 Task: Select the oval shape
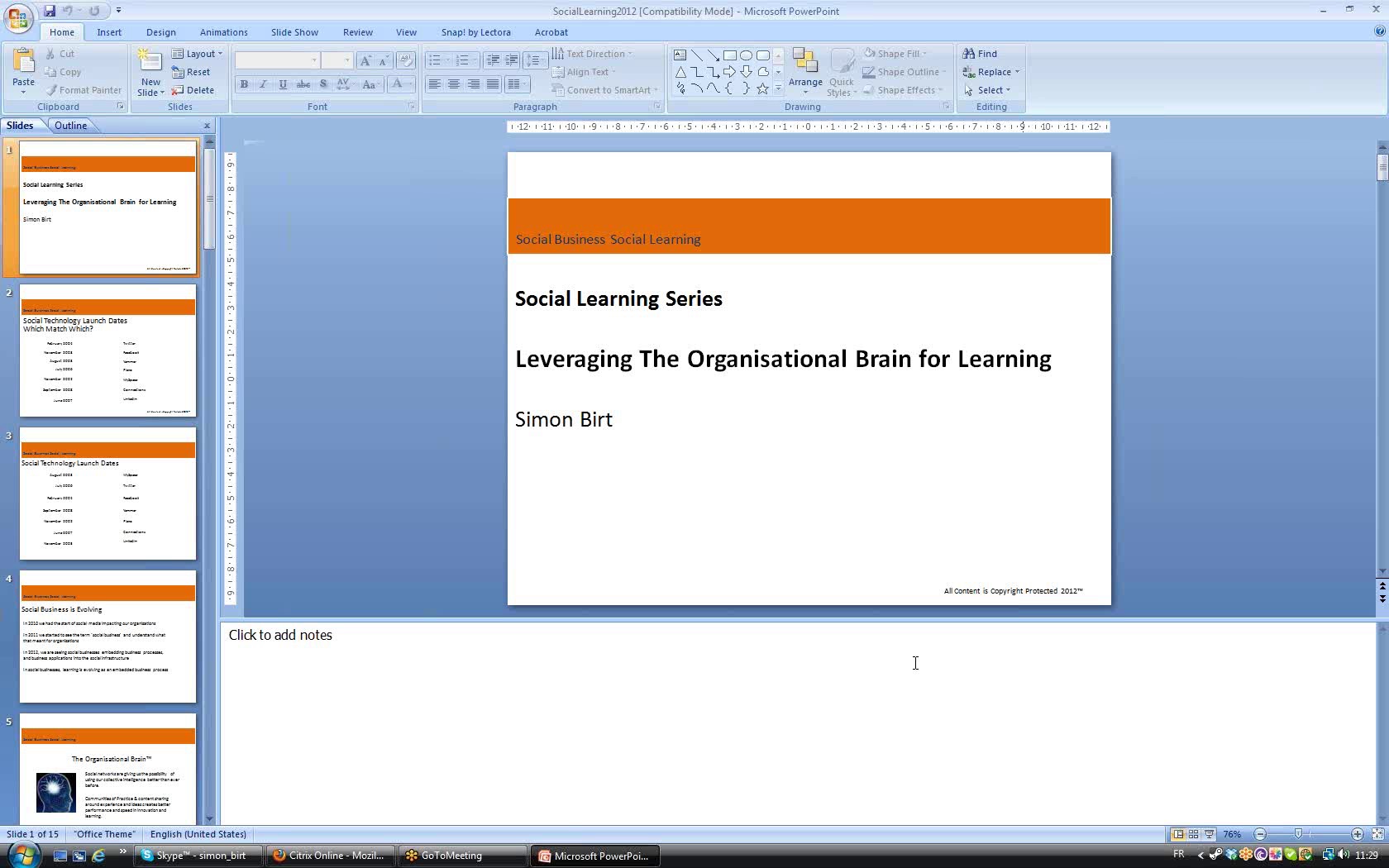[x=747, y=55]
